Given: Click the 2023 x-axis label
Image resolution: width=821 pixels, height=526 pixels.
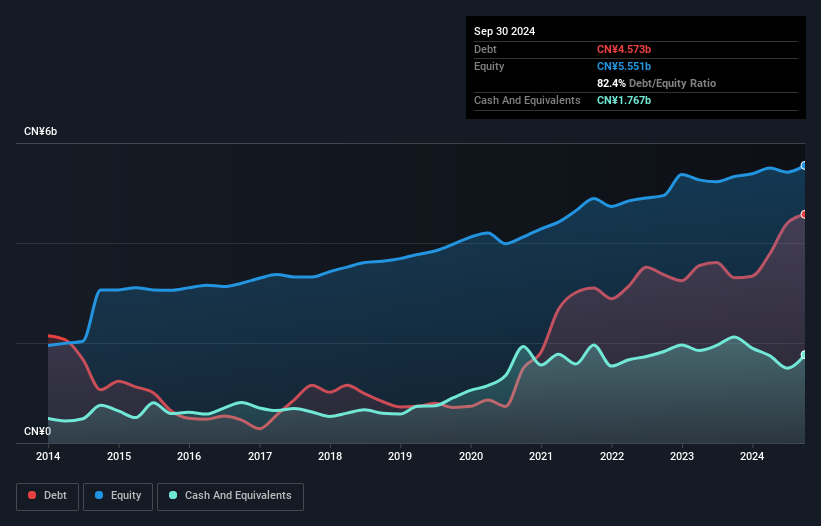Looking at the screenshot, I should tap(682, 456).
